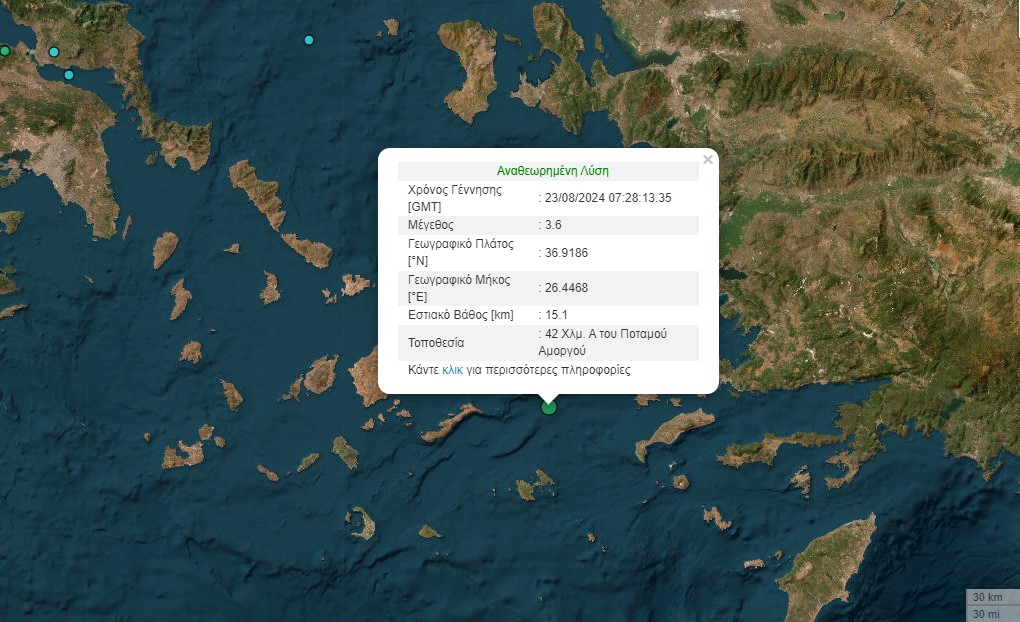Image resolution: width=1020 pixels, height=622 pixels.
Task: Select the focal depth value 15.1
Action: click(x=557, y=315)
